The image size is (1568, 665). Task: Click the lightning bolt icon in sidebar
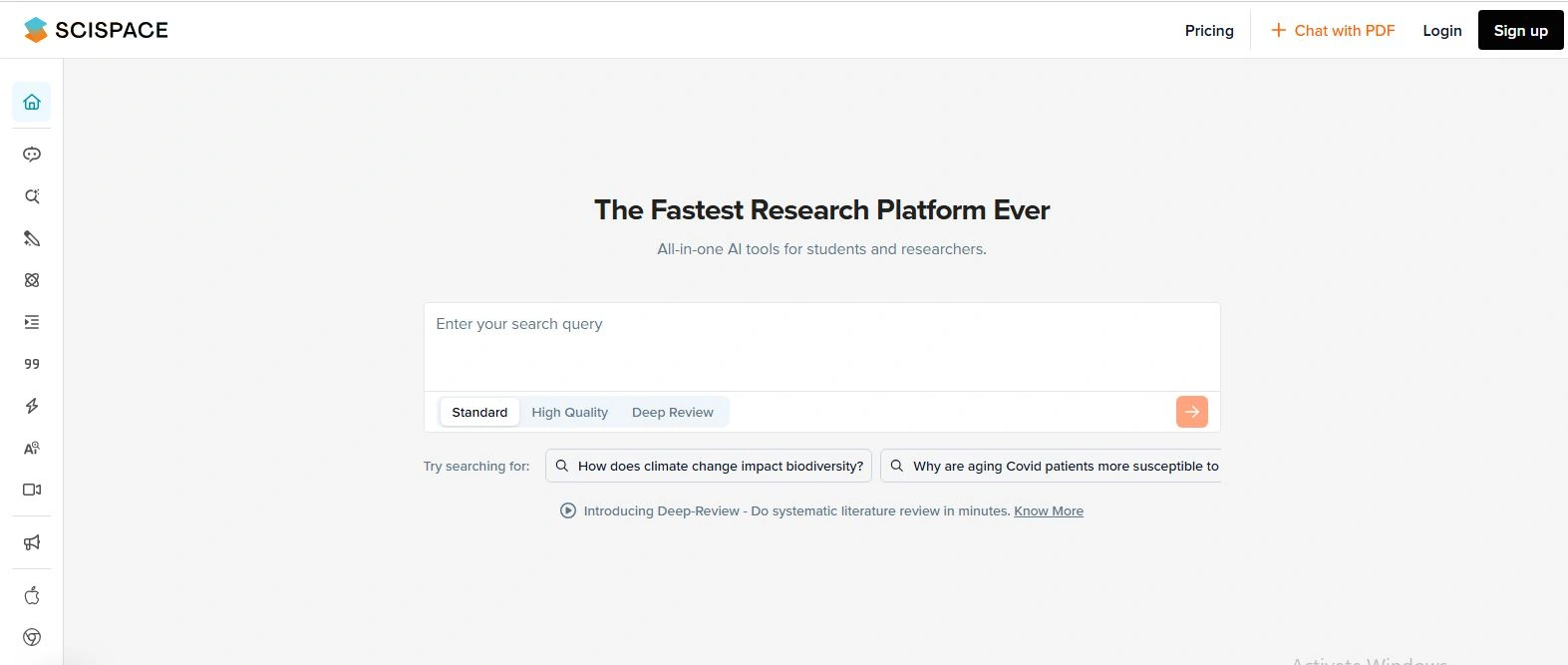pyautogui.click(x=32, y=406)
